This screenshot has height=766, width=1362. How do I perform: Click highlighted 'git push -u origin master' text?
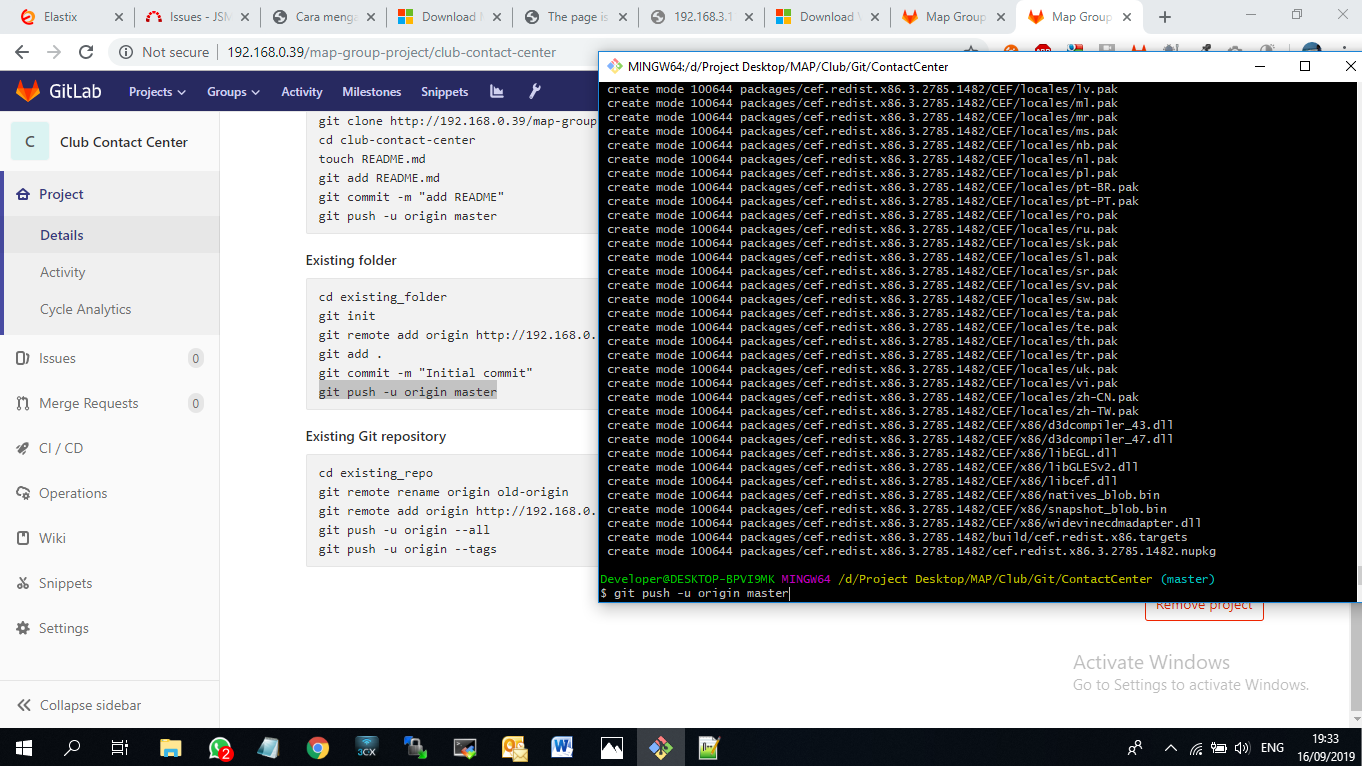click(x=408, y=392)
